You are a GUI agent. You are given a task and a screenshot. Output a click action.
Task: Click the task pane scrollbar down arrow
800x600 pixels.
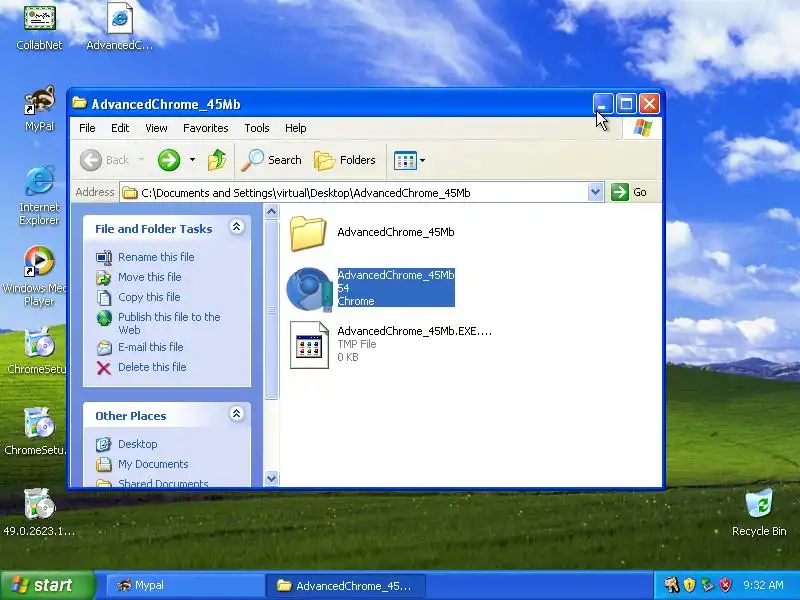[x=271, y=479]
